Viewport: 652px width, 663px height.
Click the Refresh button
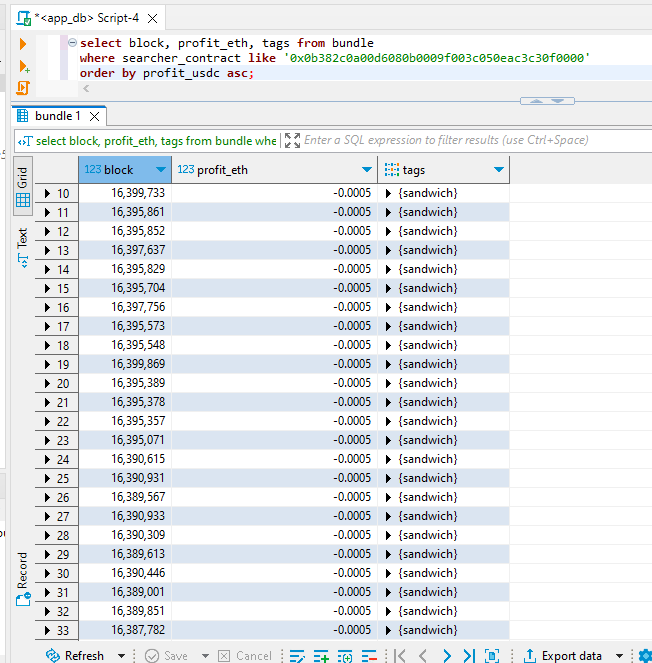[x=74, y=655]
